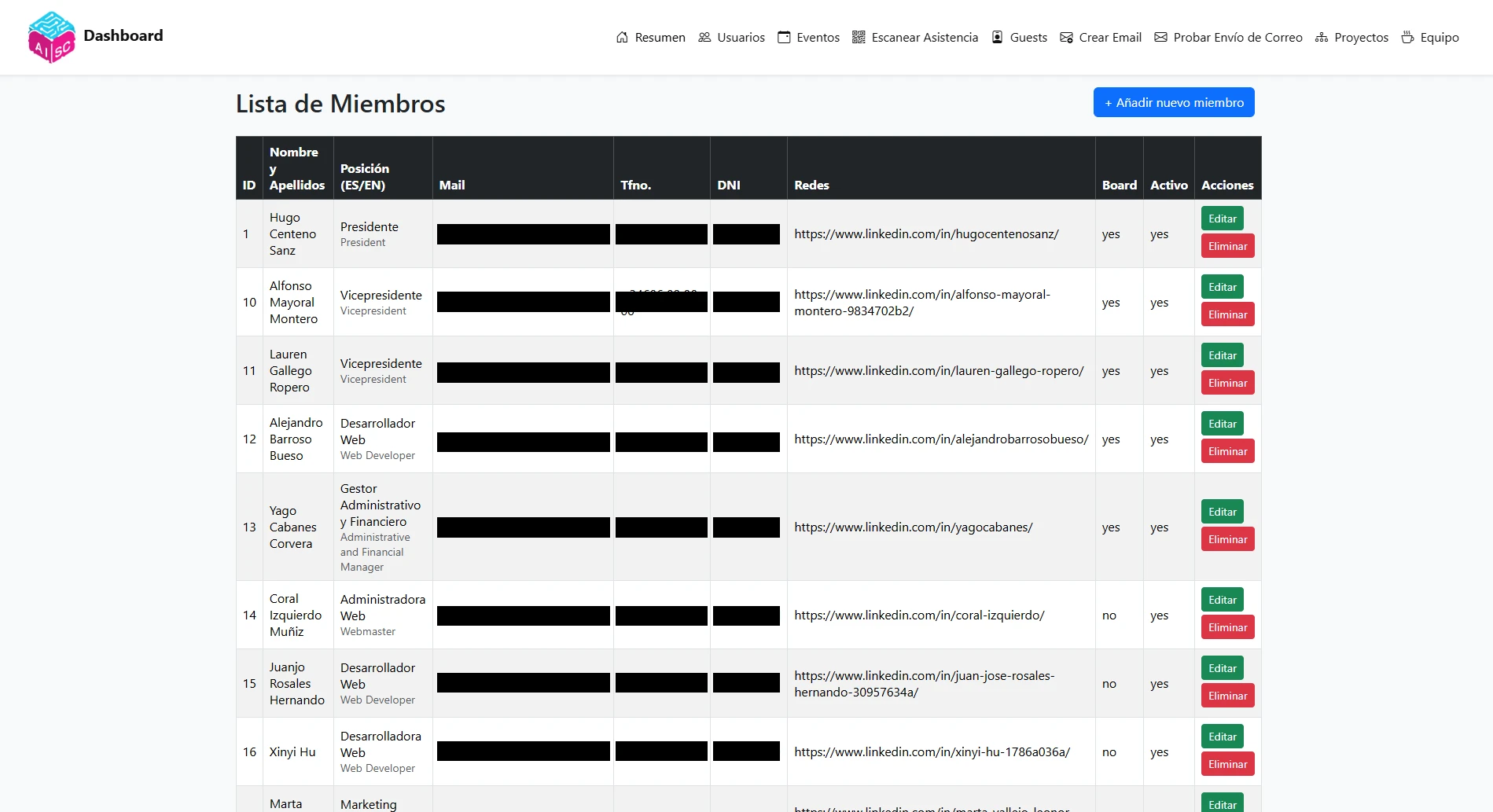The image size is (1493, 812).
Task: Click the house icon beside Resumen
Action: tap(622, 37)
